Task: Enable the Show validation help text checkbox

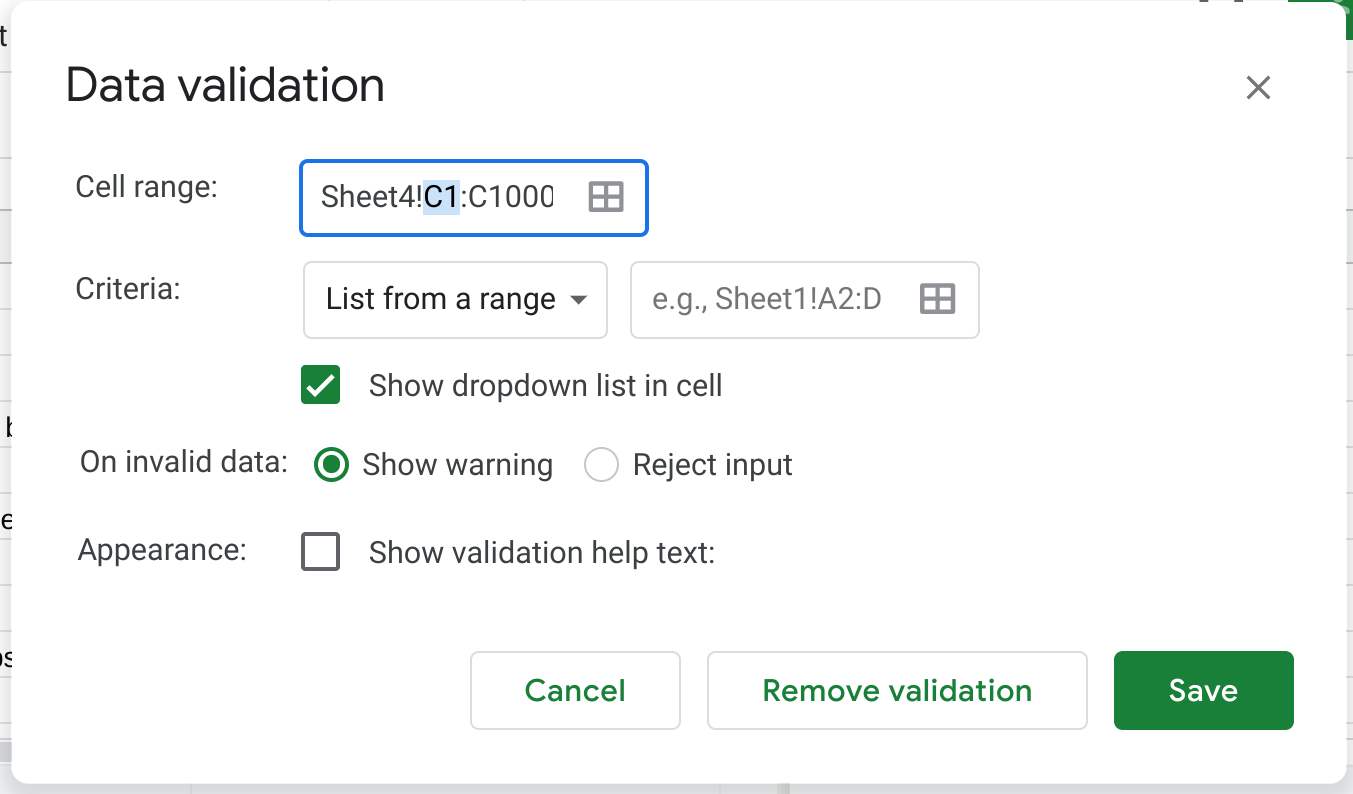Action: tap(321, 552)
